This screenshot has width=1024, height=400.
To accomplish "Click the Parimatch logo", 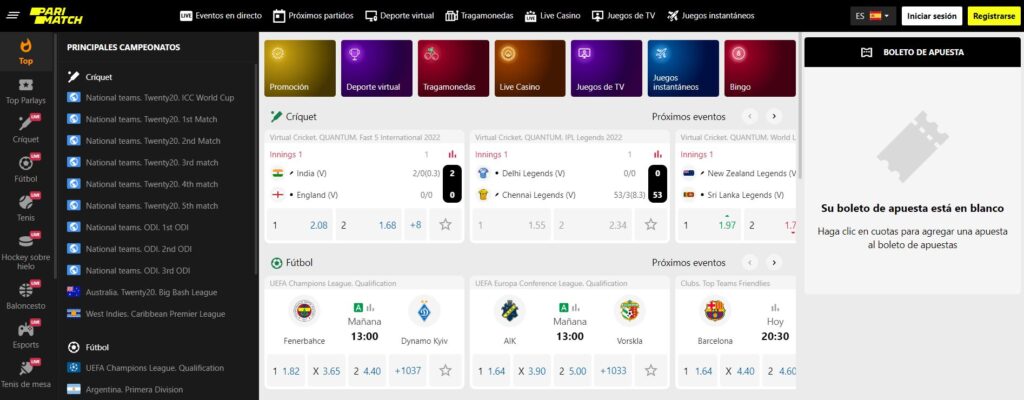I will (x=56, y=16).
